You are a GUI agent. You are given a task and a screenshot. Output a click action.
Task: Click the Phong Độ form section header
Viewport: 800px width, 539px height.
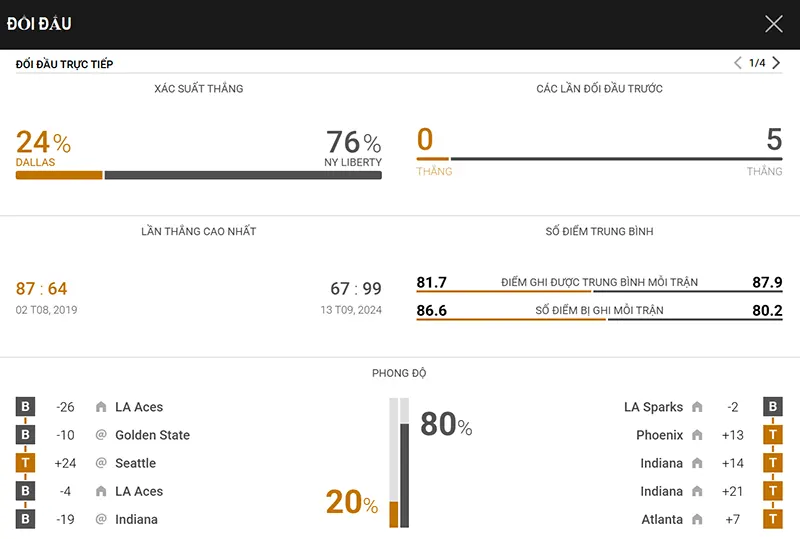click(x=399, y=373)
